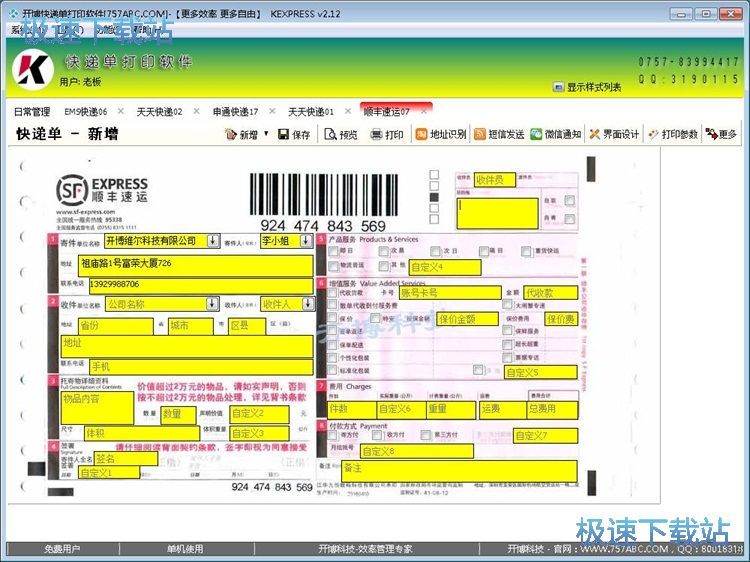Click the 省份 province field
This screenshot has height=562, width=750.
(x=116, y=326)
